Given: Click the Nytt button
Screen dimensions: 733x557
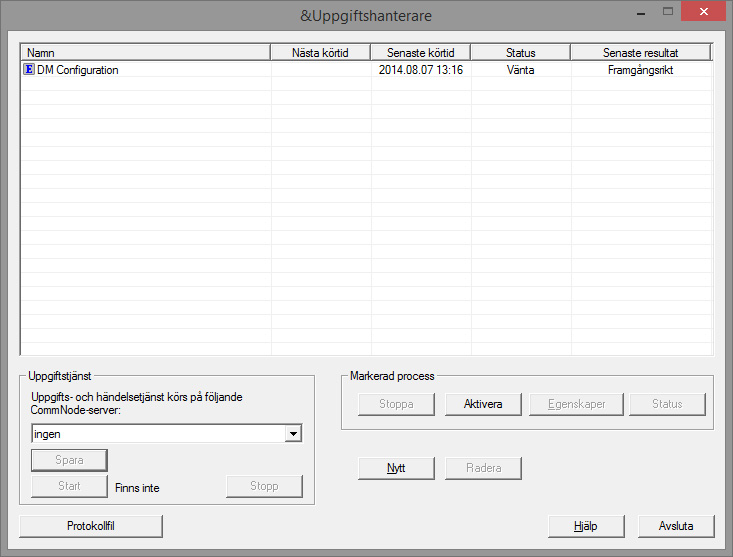Looking at the screenshot, I should [396, 468].
